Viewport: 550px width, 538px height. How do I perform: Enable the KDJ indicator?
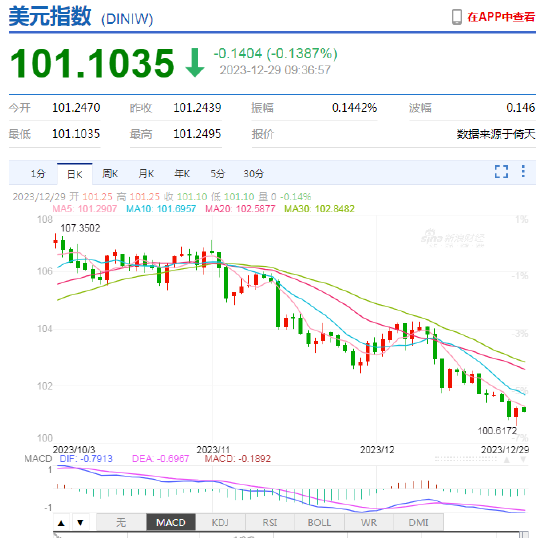click(220, 523)
